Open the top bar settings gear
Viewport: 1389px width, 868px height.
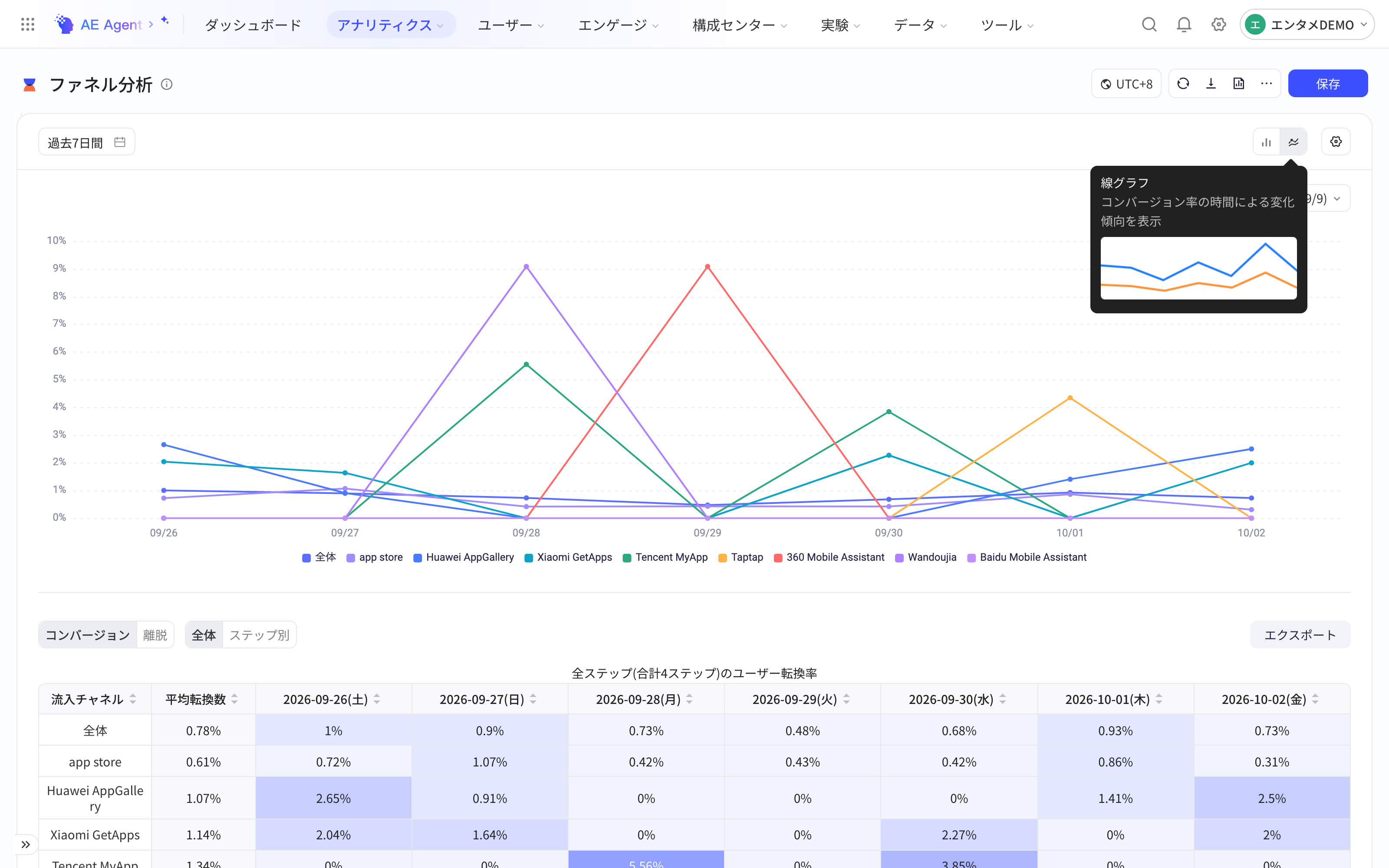coord(1218,24)
